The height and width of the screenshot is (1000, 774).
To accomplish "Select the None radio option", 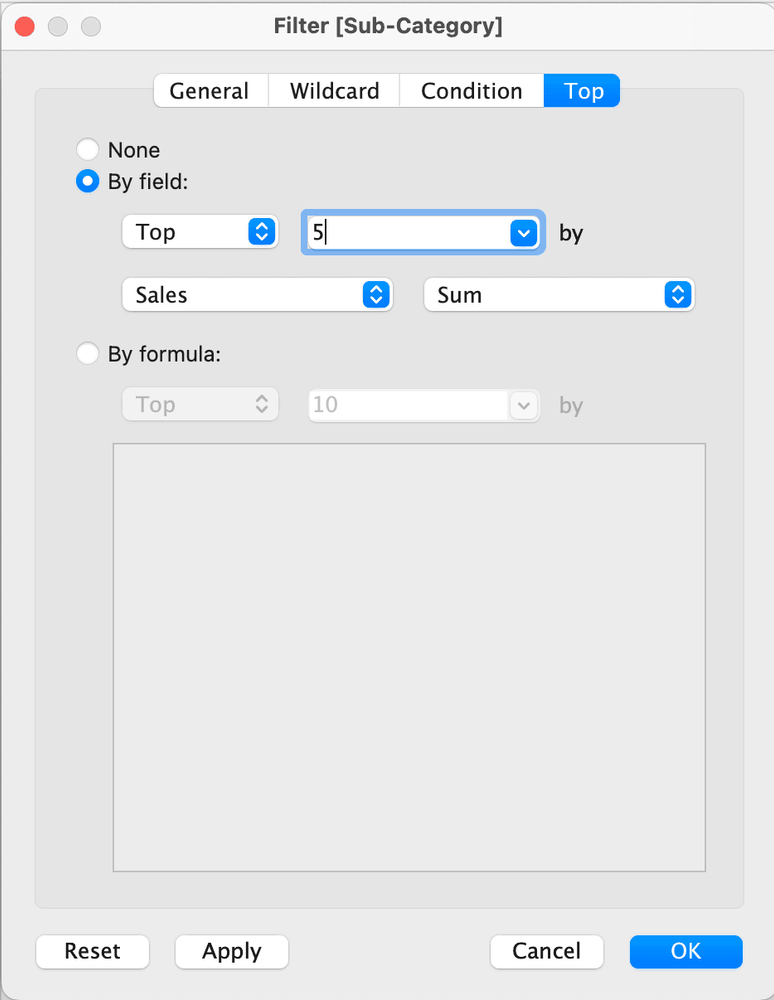I will coord(89,150).
